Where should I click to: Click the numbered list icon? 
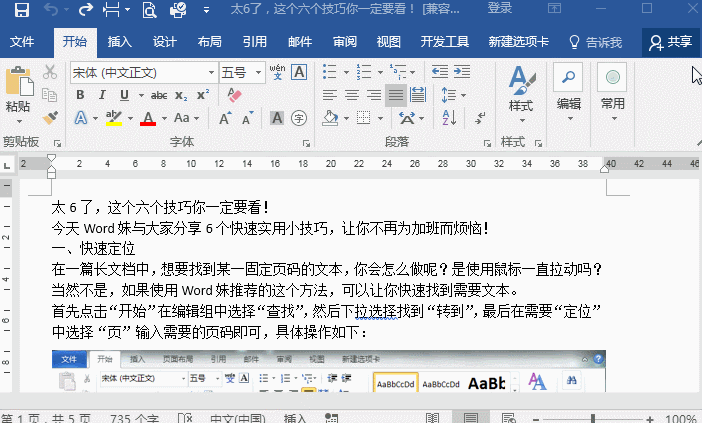click(x=364, y=72)
